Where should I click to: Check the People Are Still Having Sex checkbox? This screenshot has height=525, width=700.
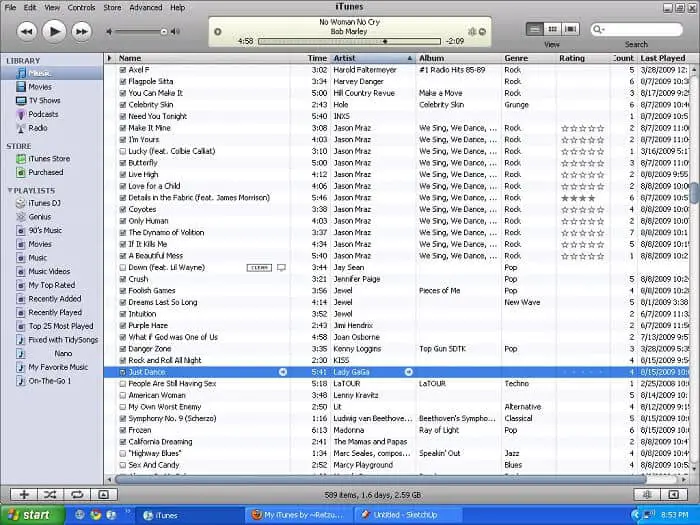123,383
